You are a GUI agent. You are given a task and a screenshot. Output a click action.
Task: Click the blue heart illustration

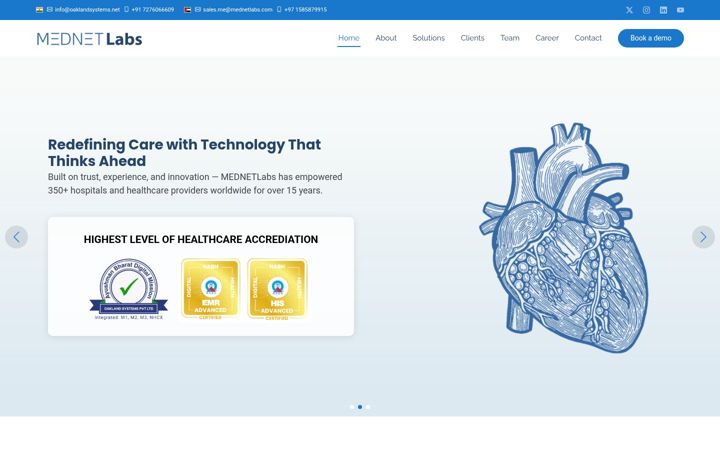point(564,237)
